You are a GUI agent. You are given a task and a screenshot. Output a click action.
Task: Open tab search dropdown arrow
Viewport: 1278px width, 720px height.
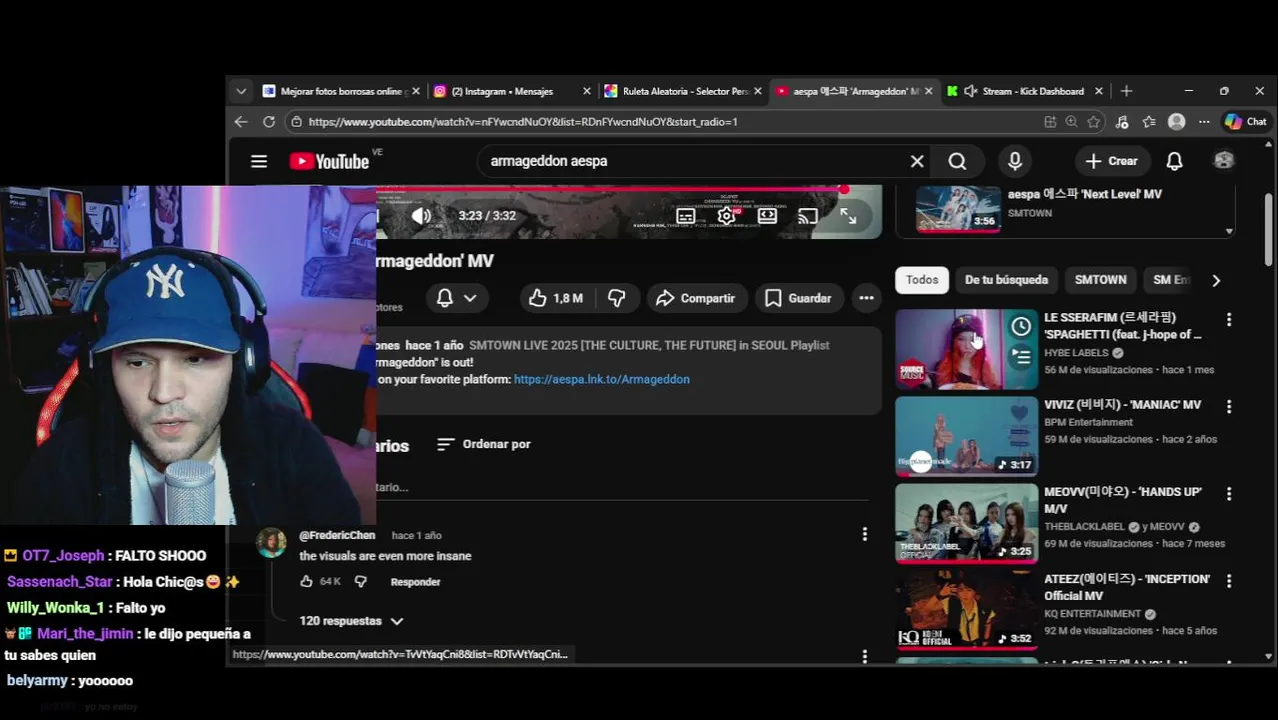click(241, 91)
